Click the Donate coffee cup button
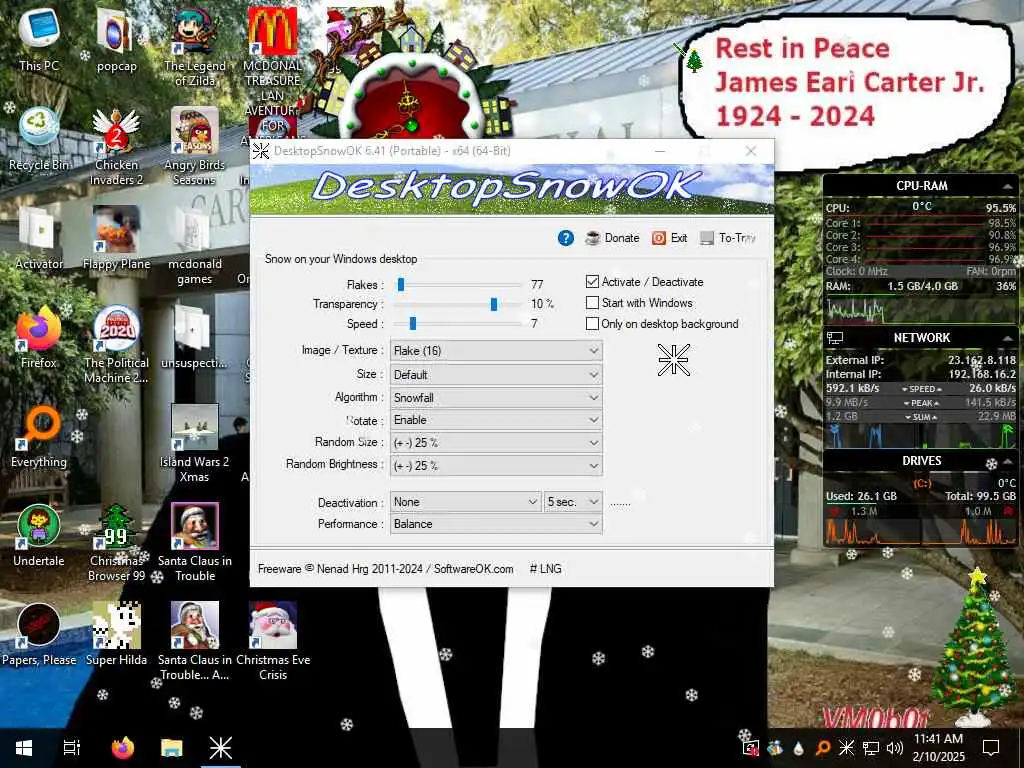The height and width of the screenshot is (768, 1024). point(612,238)
